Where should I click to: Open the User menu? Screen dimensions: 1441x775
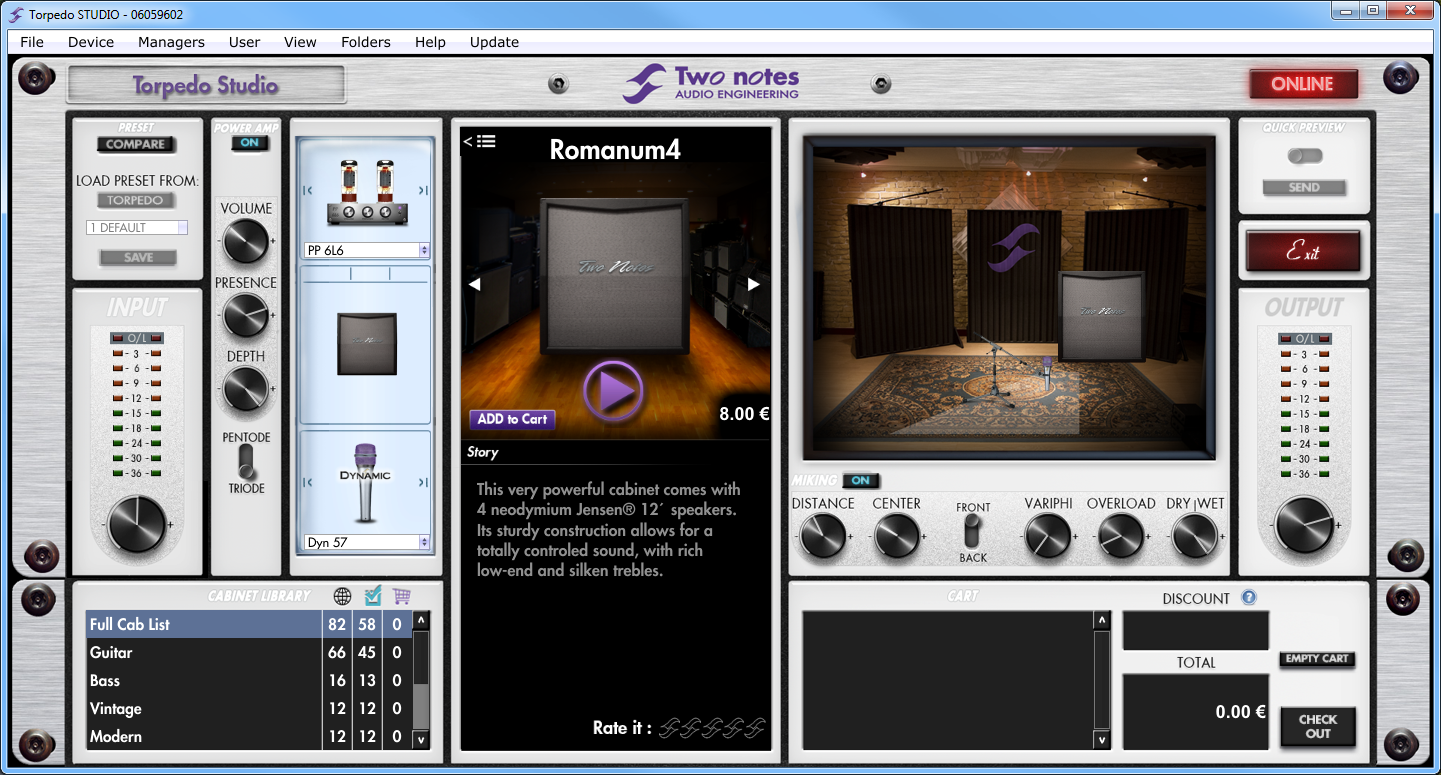tap(244, 42)
